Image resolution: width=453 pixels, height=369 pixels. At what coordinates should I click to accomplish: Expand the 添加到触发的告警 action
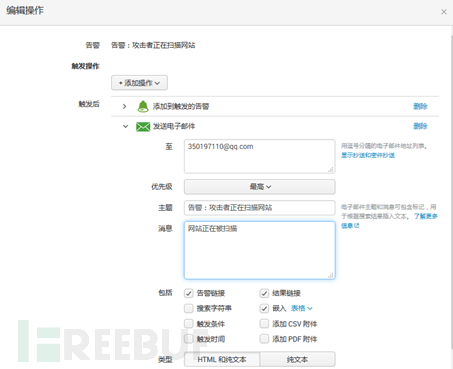pyautogui.click(x=124, y=106)
